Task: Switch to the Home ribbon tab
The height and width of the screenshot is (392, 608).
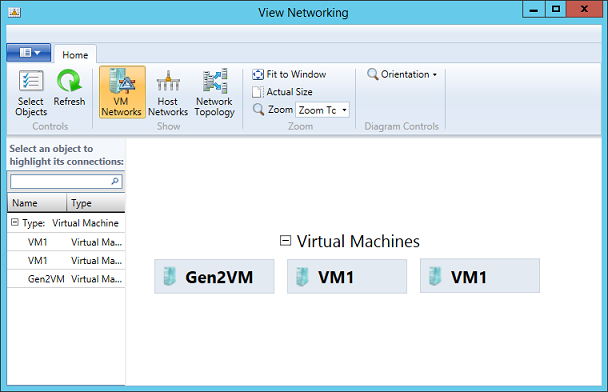Action: [x=75, y=55]
